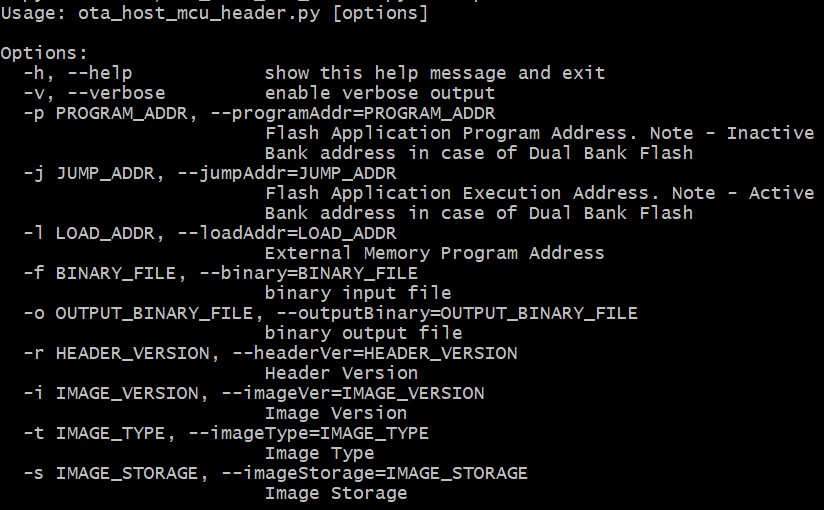Click the "Options:" heading
Screen dimensions: 824x510
coord(44,53)
